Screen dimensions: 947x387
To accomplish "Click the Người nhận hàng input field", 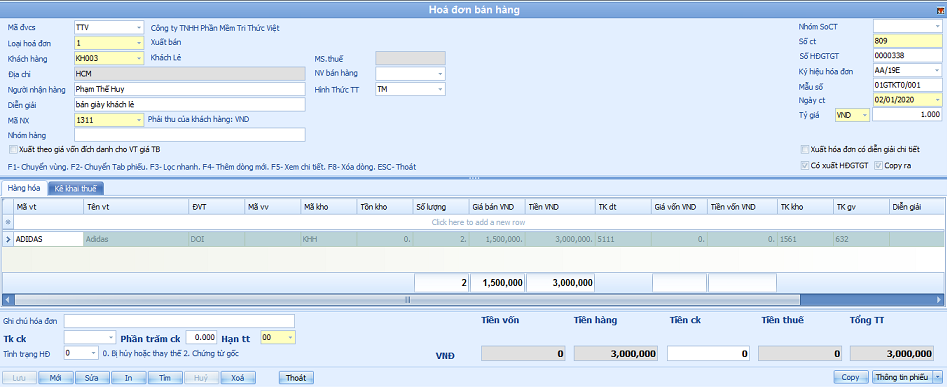I will pyautogui.click(x=190, y=89).
